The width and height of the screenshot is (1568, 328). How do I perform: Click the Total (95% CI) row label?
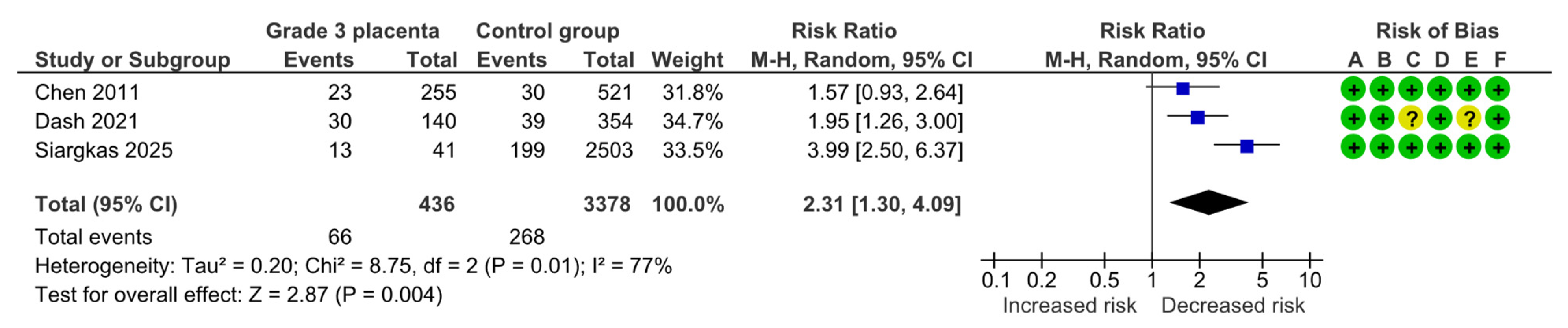pos(106,204)
